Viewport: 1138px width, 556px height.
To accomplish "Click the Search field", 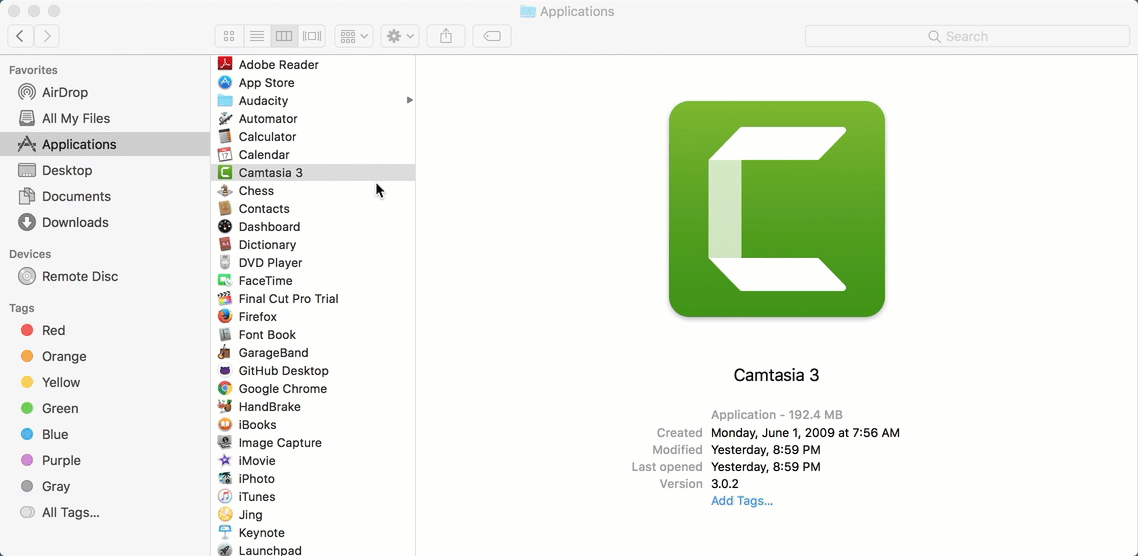I will click(x=967, y=36).
